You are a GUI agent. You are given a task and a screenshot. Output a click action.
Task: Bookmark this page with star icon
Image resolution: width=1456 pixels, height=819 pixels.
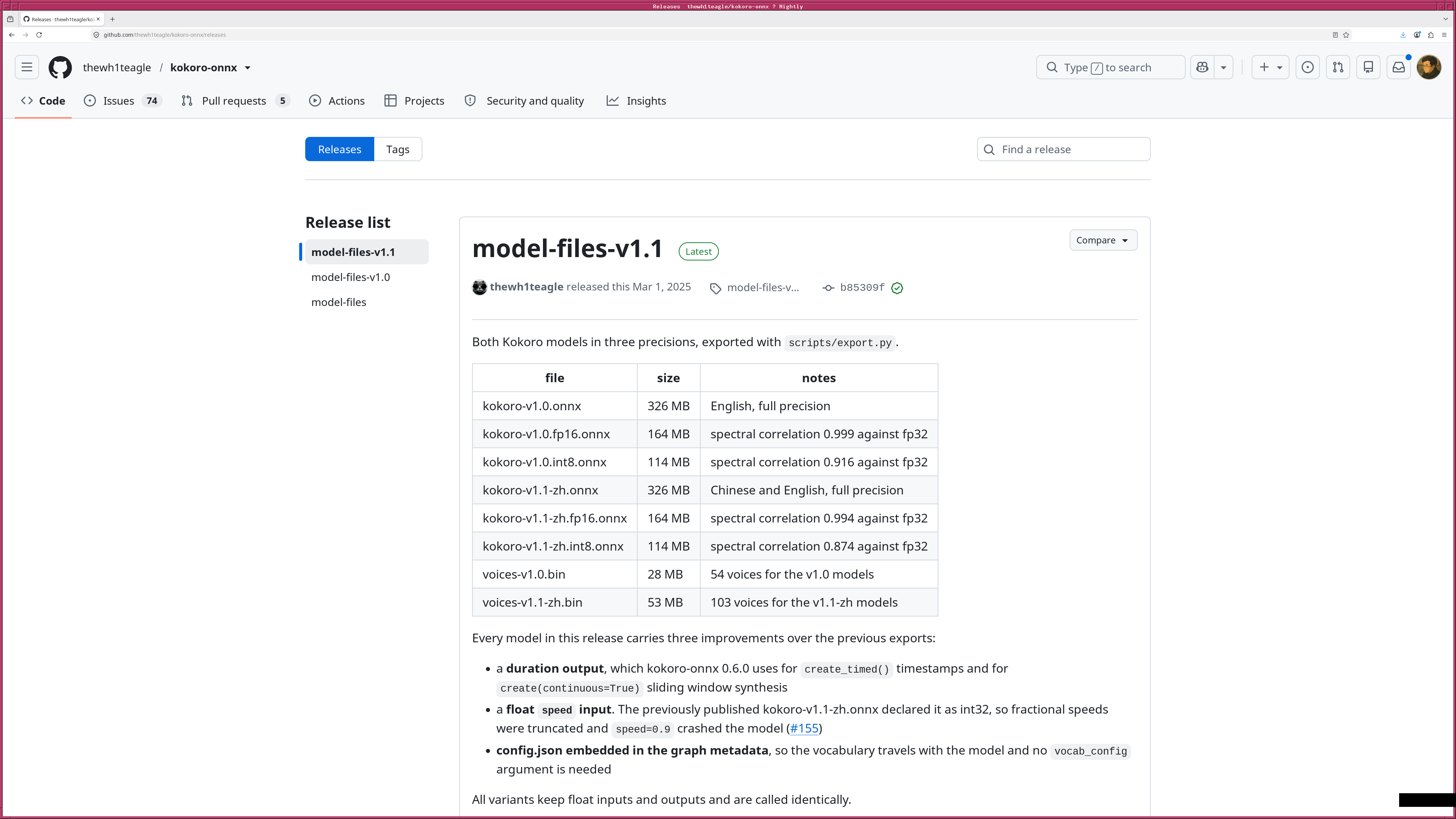point(1346,35)
